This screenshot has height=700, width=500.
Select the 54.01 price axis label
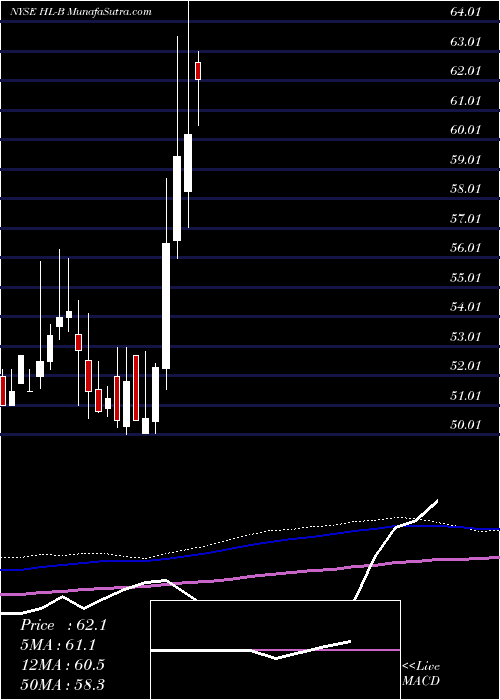click(x=465, y=307)
